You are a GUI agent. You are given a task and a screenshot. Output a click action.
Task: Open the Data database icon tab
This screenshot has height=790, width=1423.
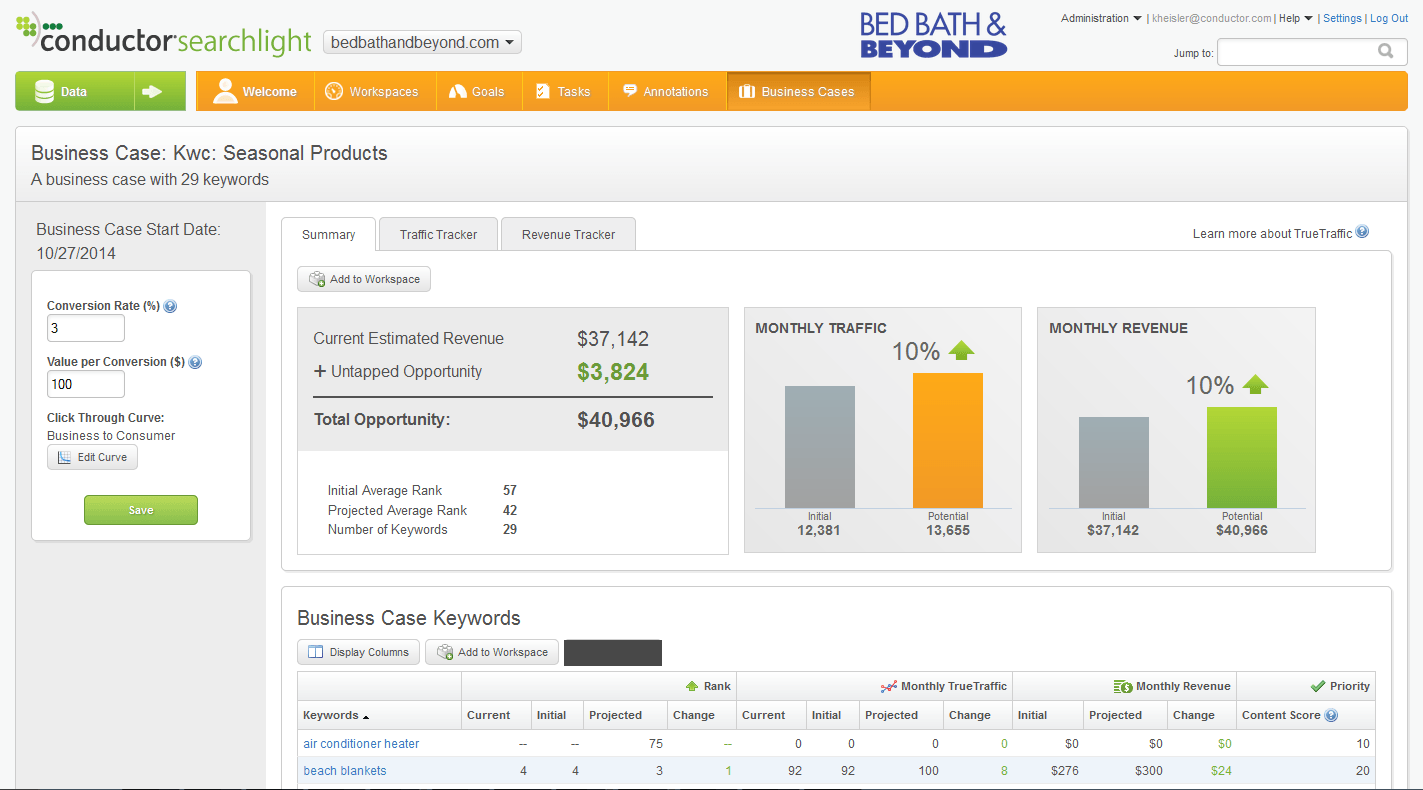(x=75, y=91)
